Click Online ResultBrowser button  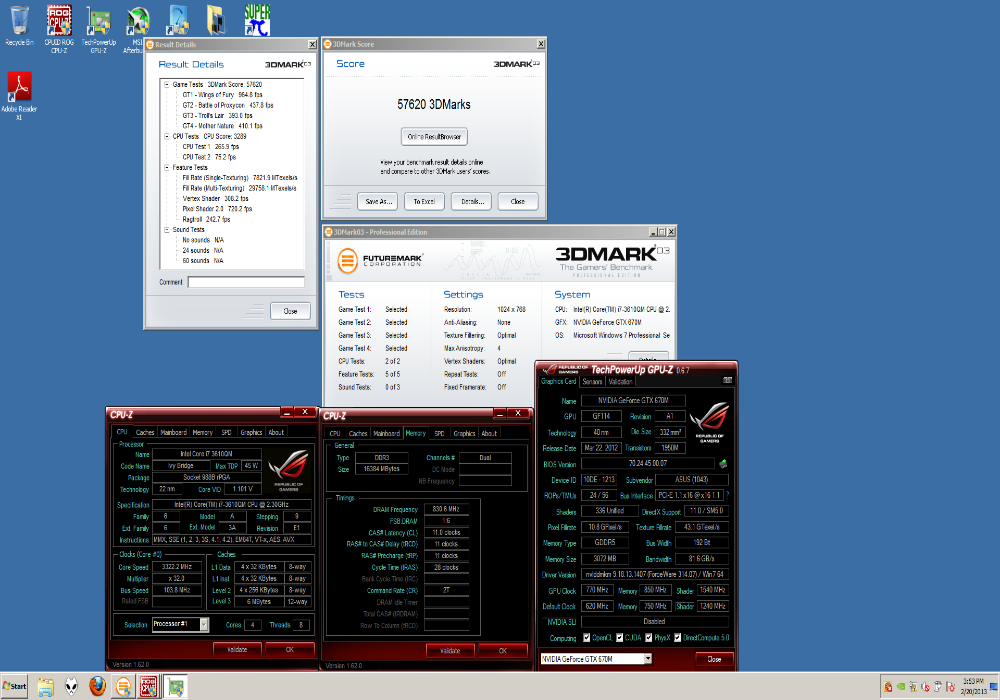click(434, 136)
